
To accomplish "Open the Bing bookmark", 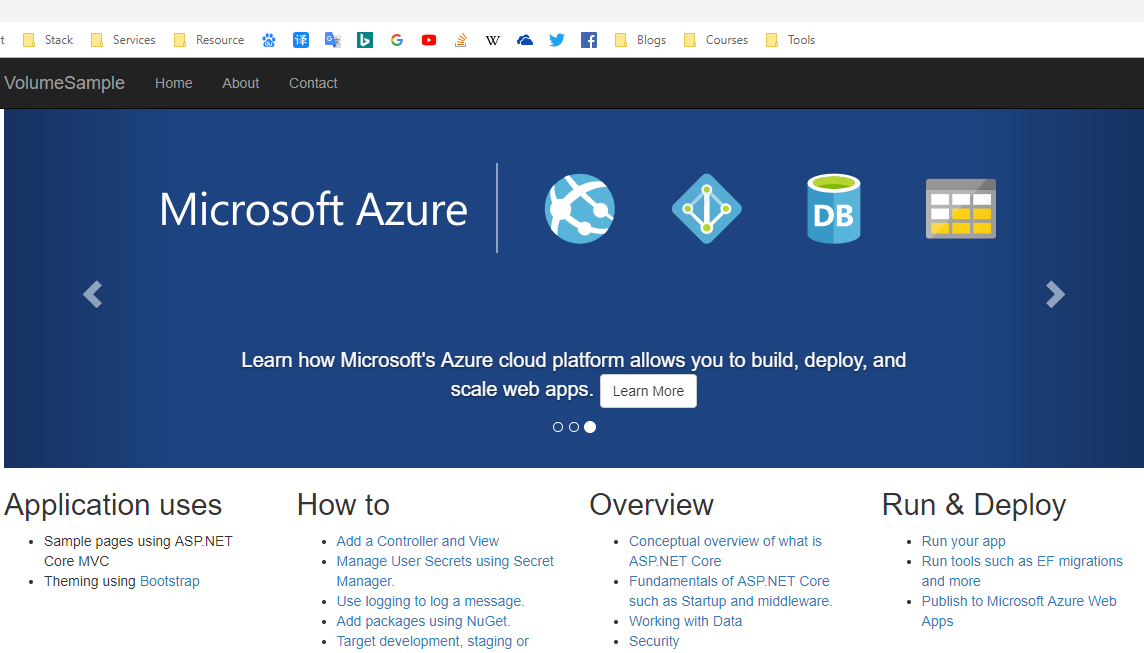I will pyautogui.click(x=365, y=40).
